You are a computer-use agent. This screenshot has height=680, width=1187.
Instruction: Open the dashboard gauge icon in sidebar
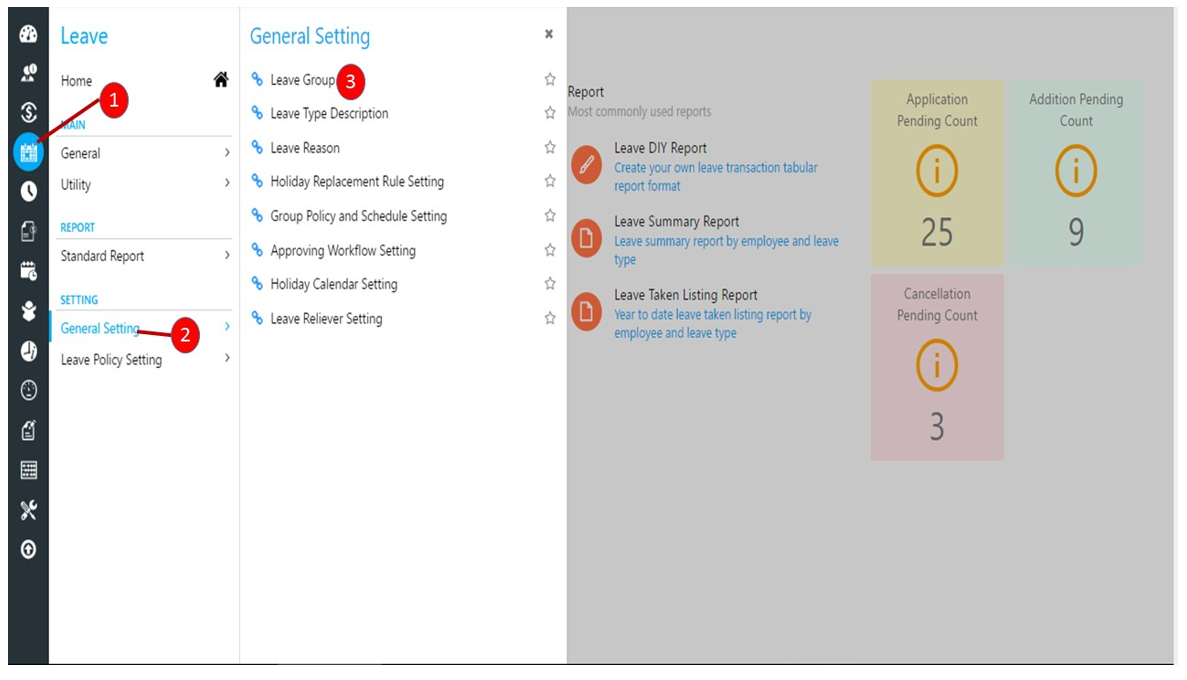click(28, 33)
